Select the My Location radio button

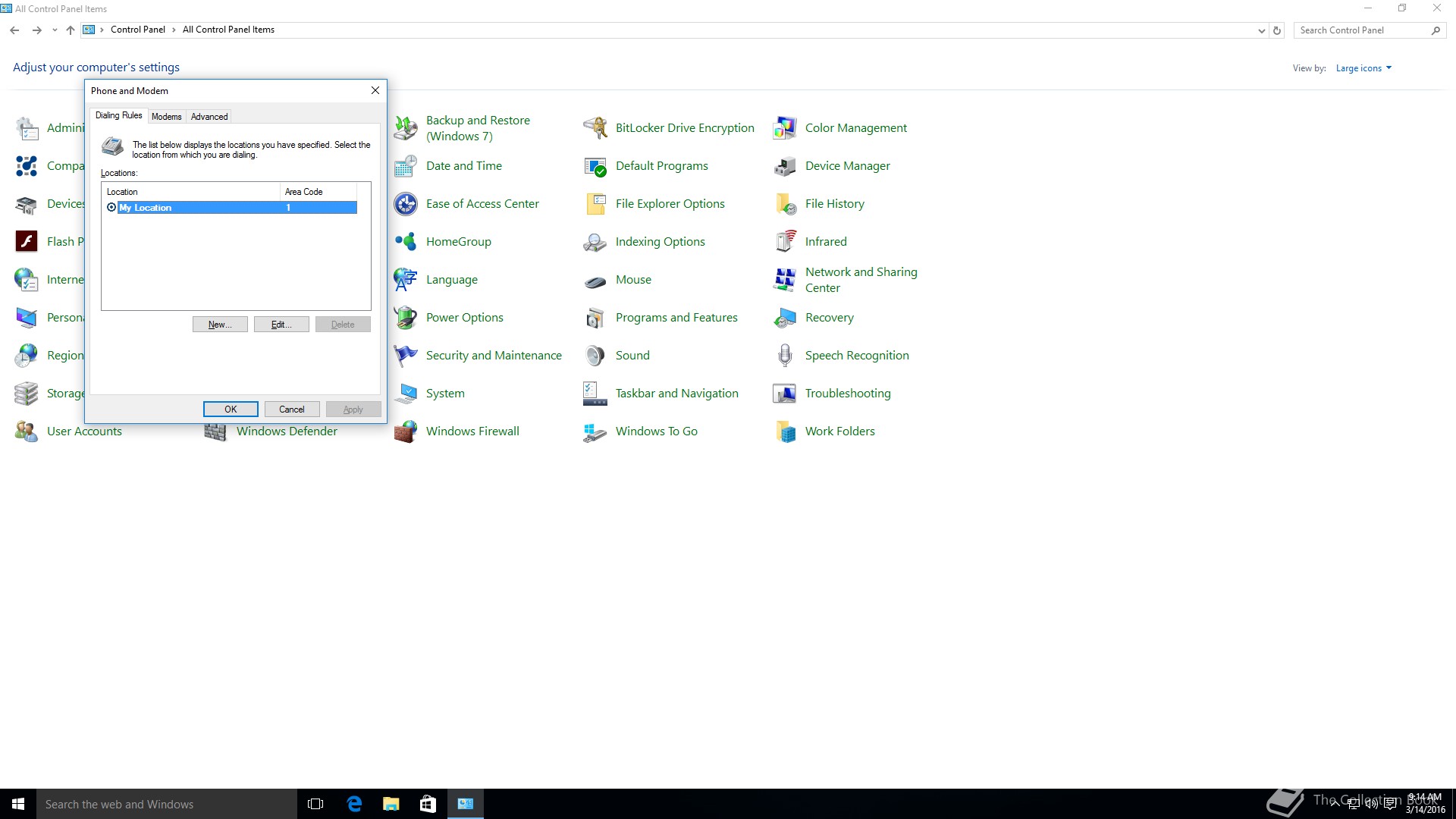[x=111, y=208]
